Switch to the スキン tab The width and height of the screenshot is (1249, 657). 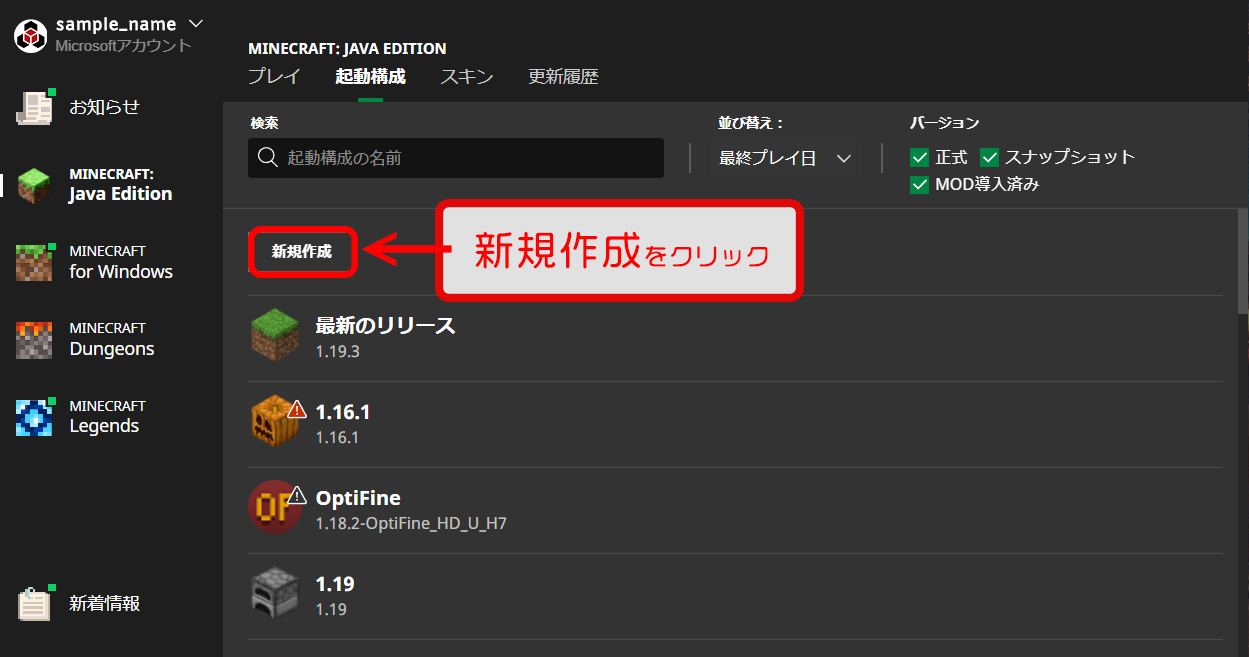click(x=467, y=77)
